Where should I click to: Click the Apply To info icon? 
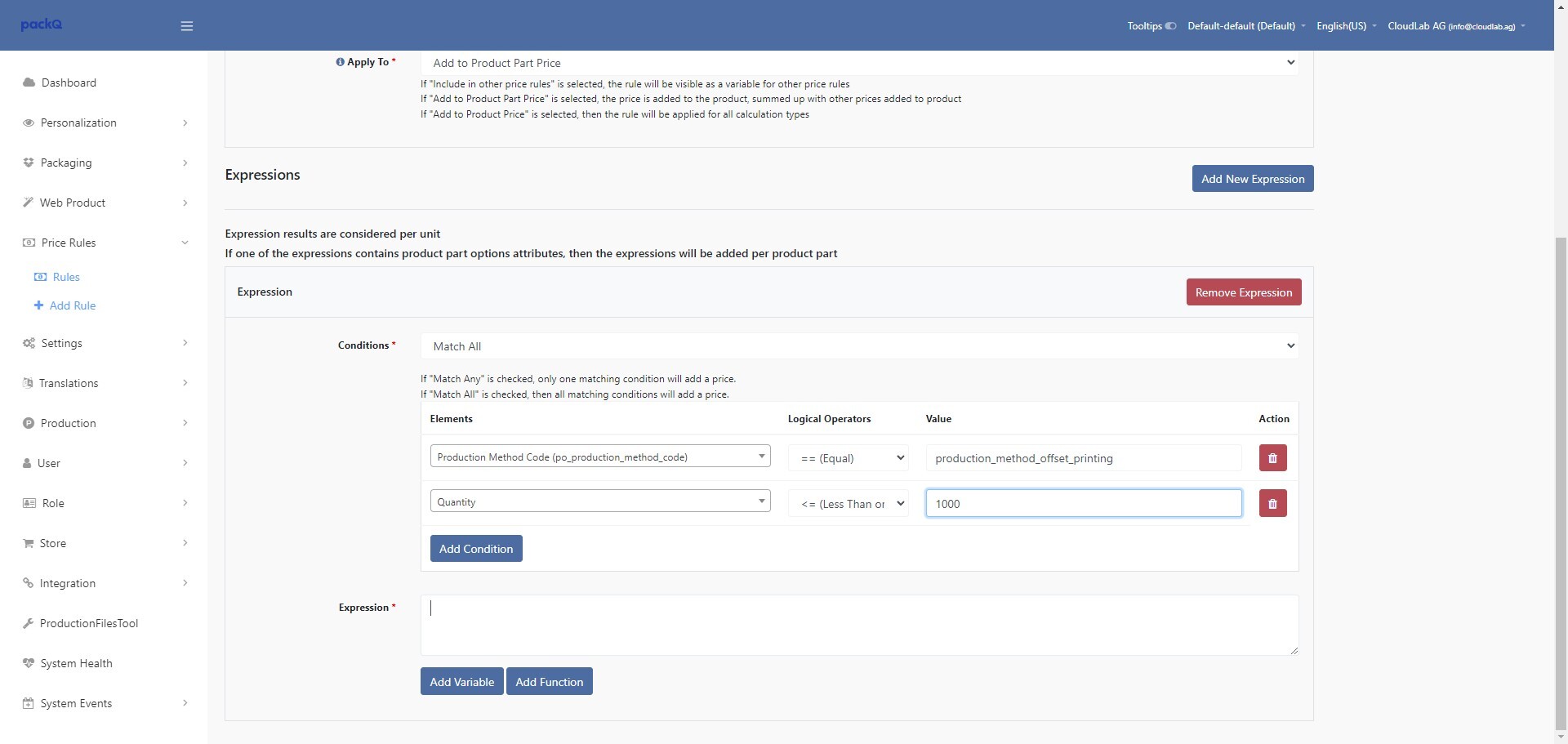click(340, 62)
